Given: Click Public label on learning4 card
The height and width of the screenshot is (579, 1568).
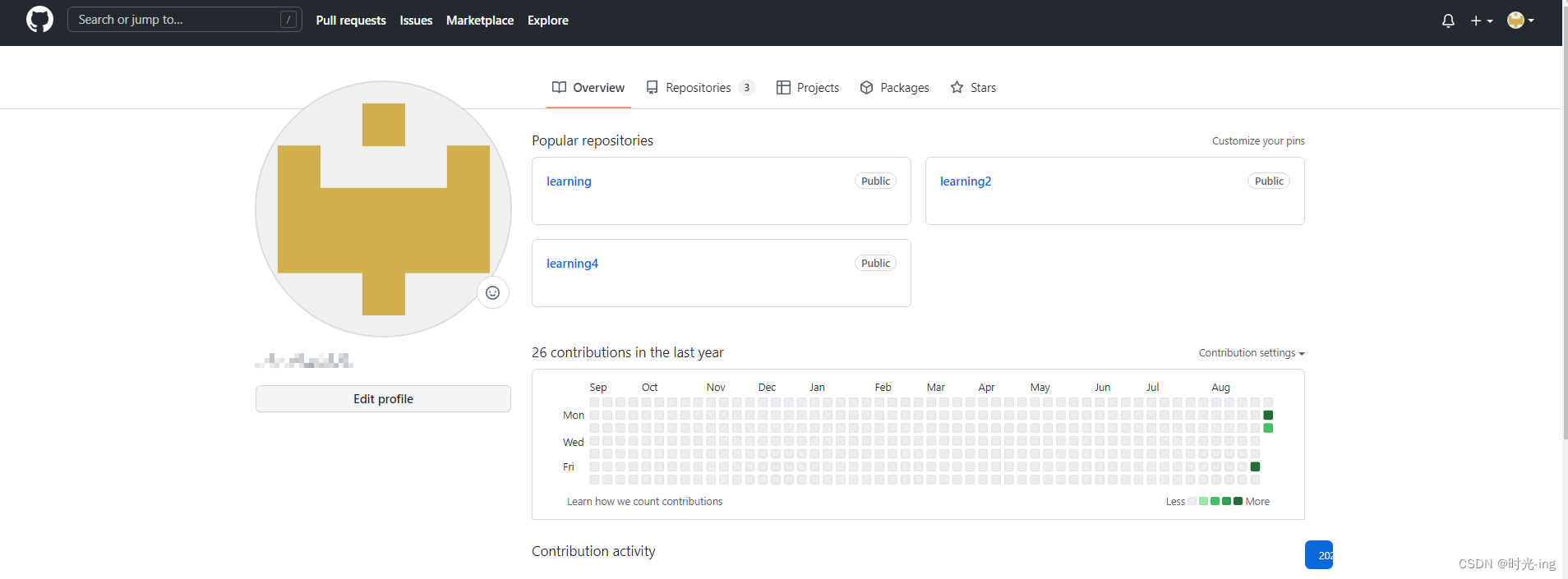Looking at the screenshot, I should [875, 264].
